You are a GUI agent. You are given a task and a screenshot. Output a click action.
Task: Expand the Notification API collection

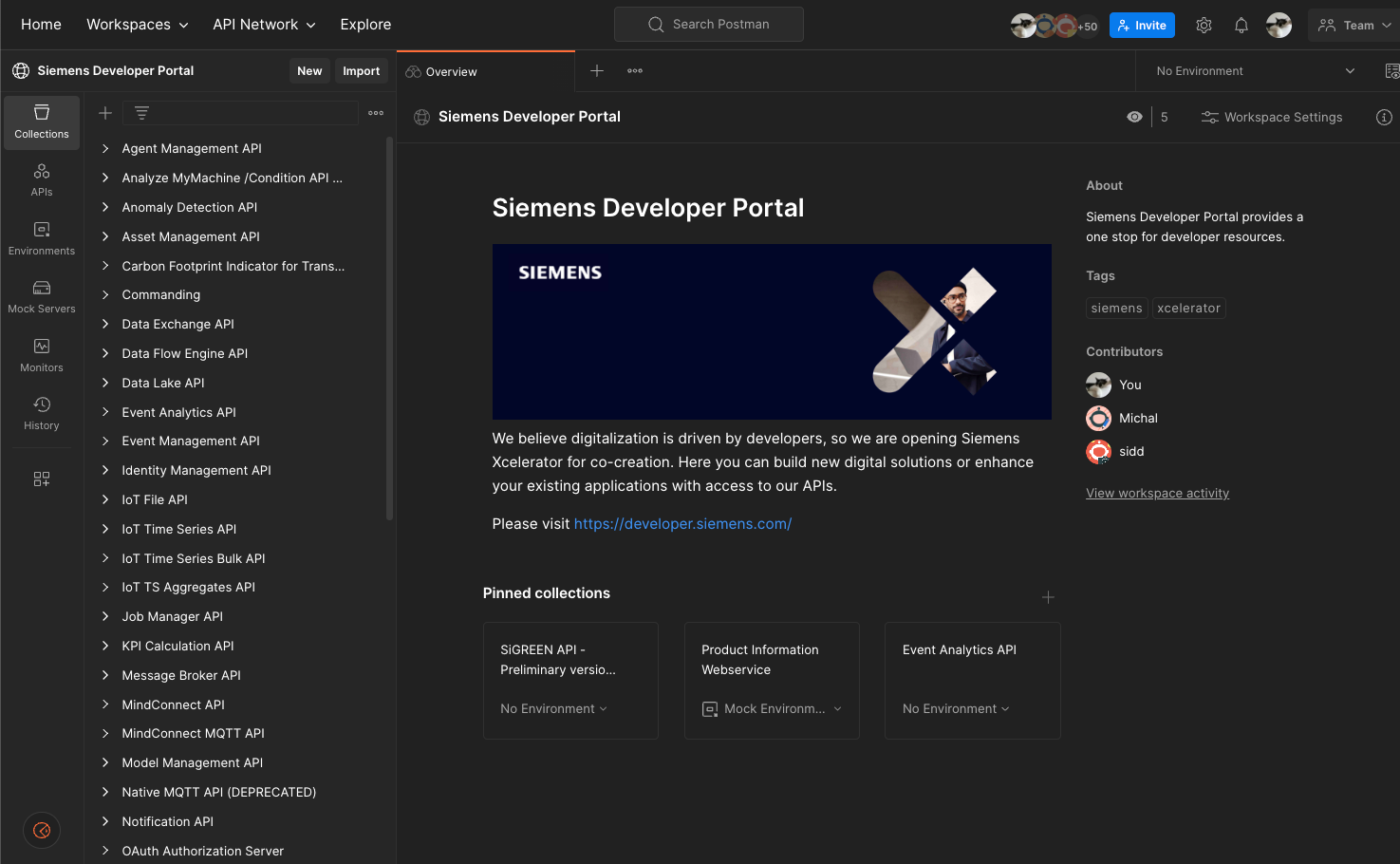[x=105, y=821]
